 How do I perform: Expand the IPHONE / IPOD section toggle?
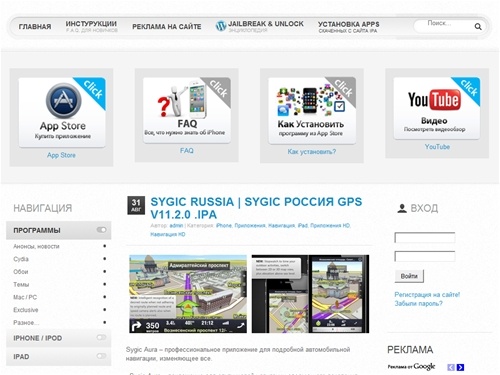[101, 337]
